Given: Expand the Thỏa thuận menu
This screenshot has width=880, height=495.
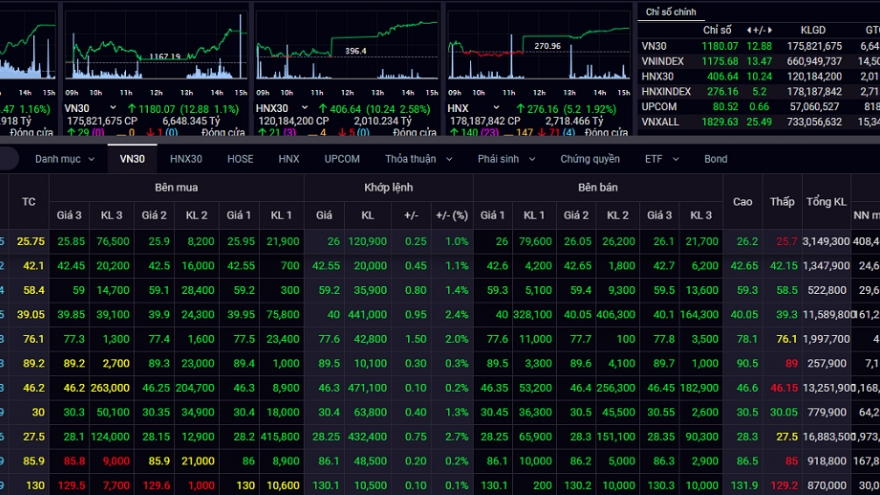Looking at the screenshot, I should [416, 159].
